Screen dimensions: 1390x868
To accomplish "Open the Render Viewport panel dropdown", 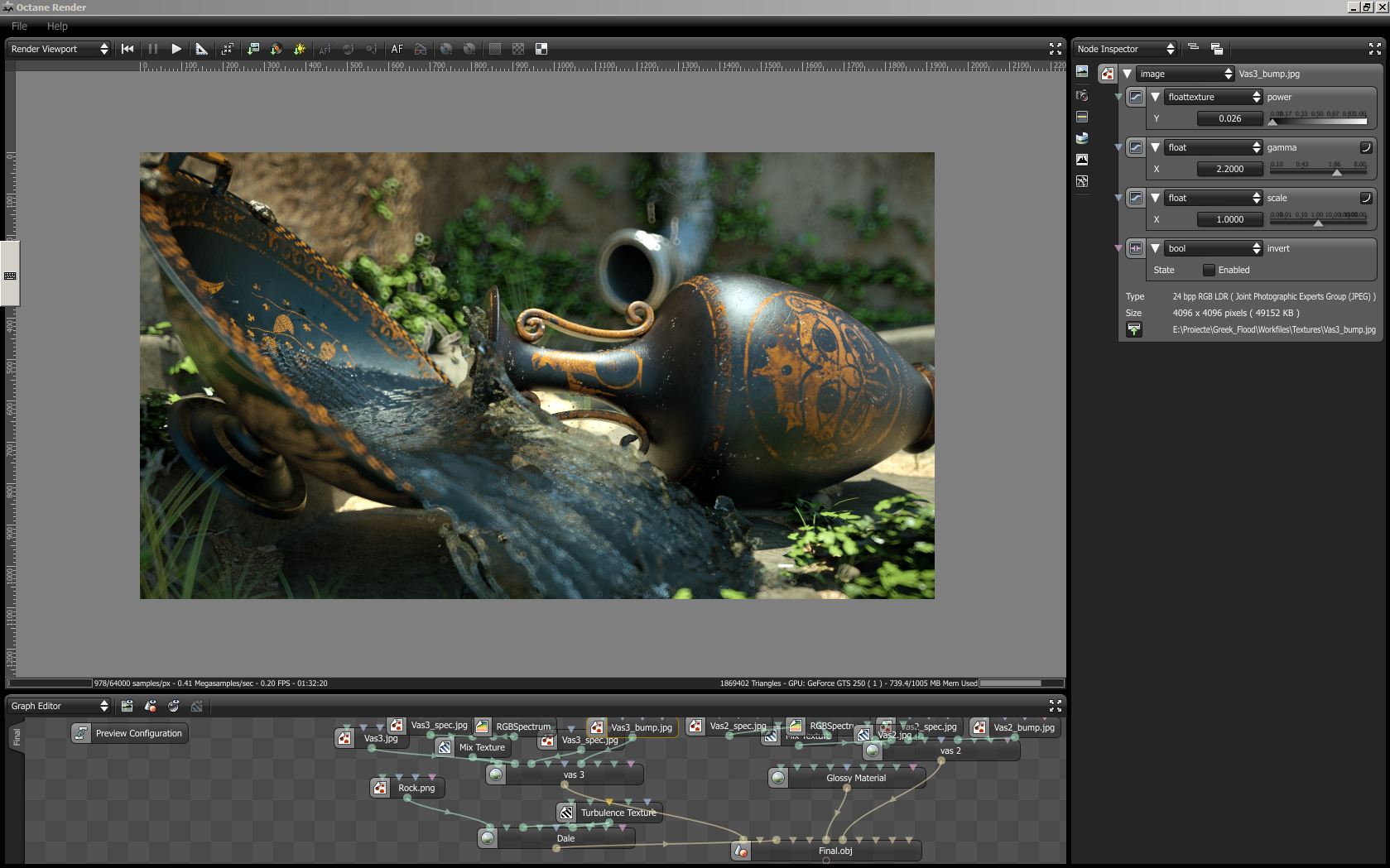I will coord(59,49).
